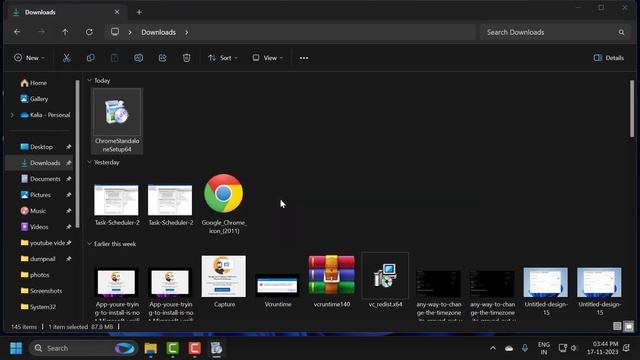Click the This PC monitor icon in address bar
The image size is (640, 360).
(115, 32)
